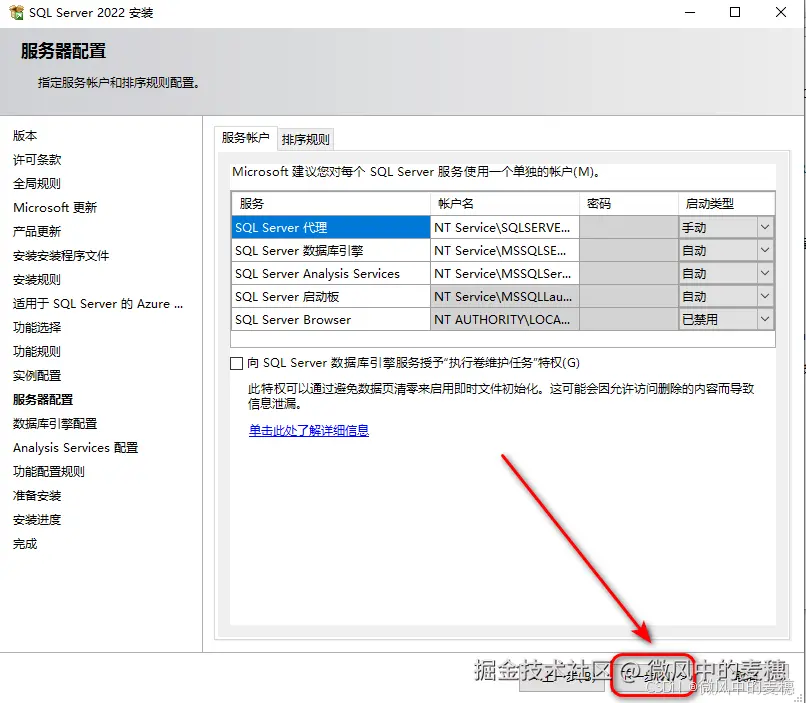The image size is (806, 703).
Task: Click account name NT Service\MSSQLLau... cell
Action: tap(505, 297)
